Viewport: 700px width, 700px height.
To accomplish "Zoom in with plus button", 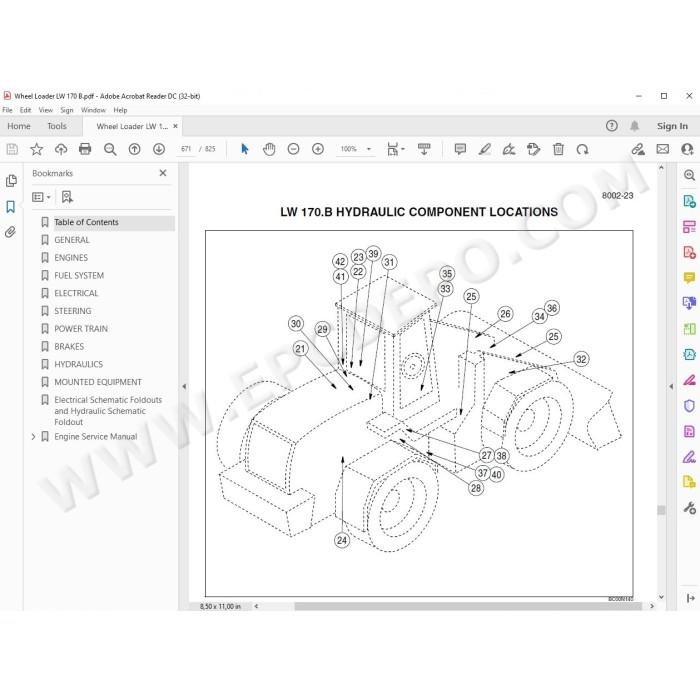I will (318, 149).
